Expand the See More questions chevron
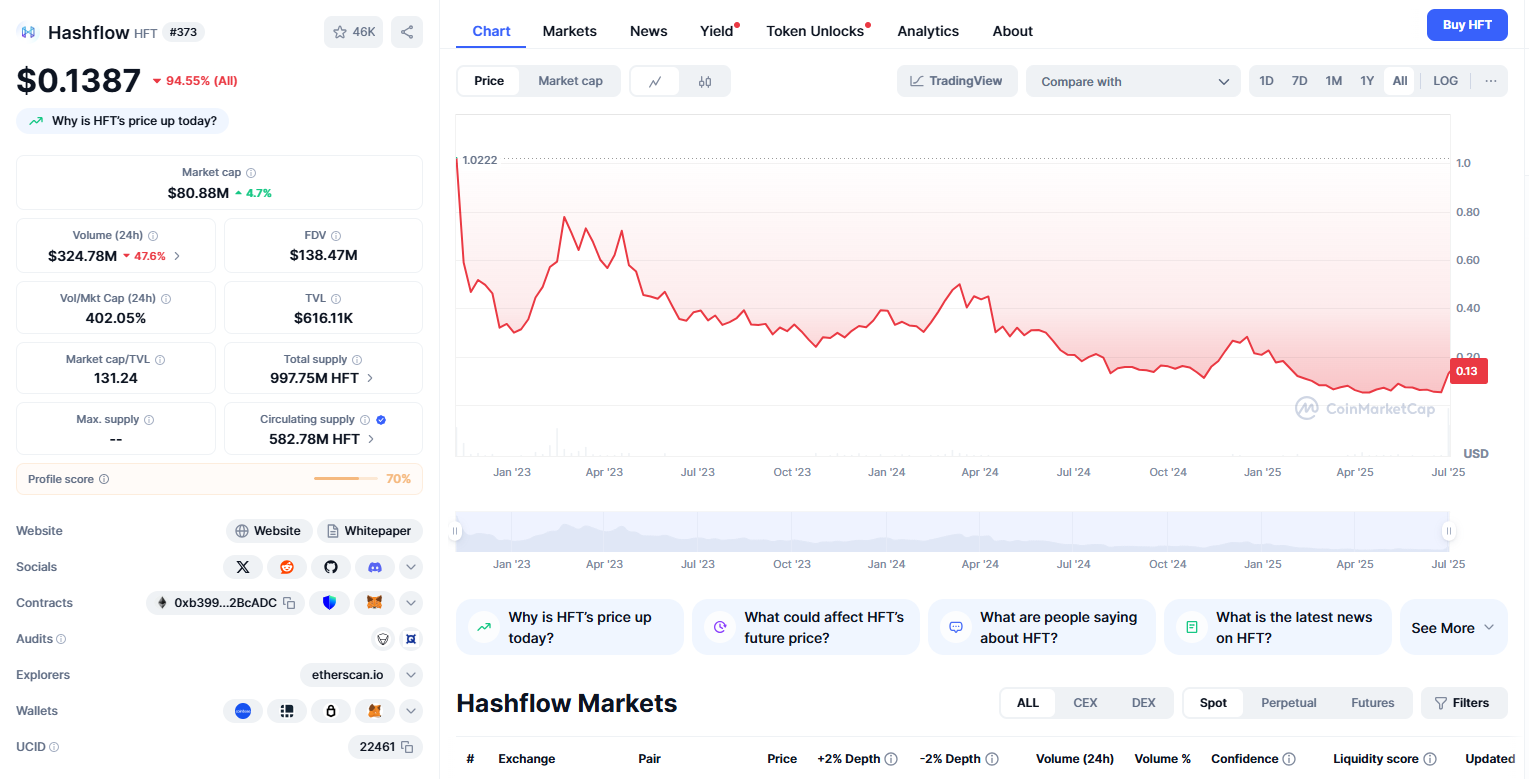This screenshot has height=779, width=1529. coord(1489,628)
